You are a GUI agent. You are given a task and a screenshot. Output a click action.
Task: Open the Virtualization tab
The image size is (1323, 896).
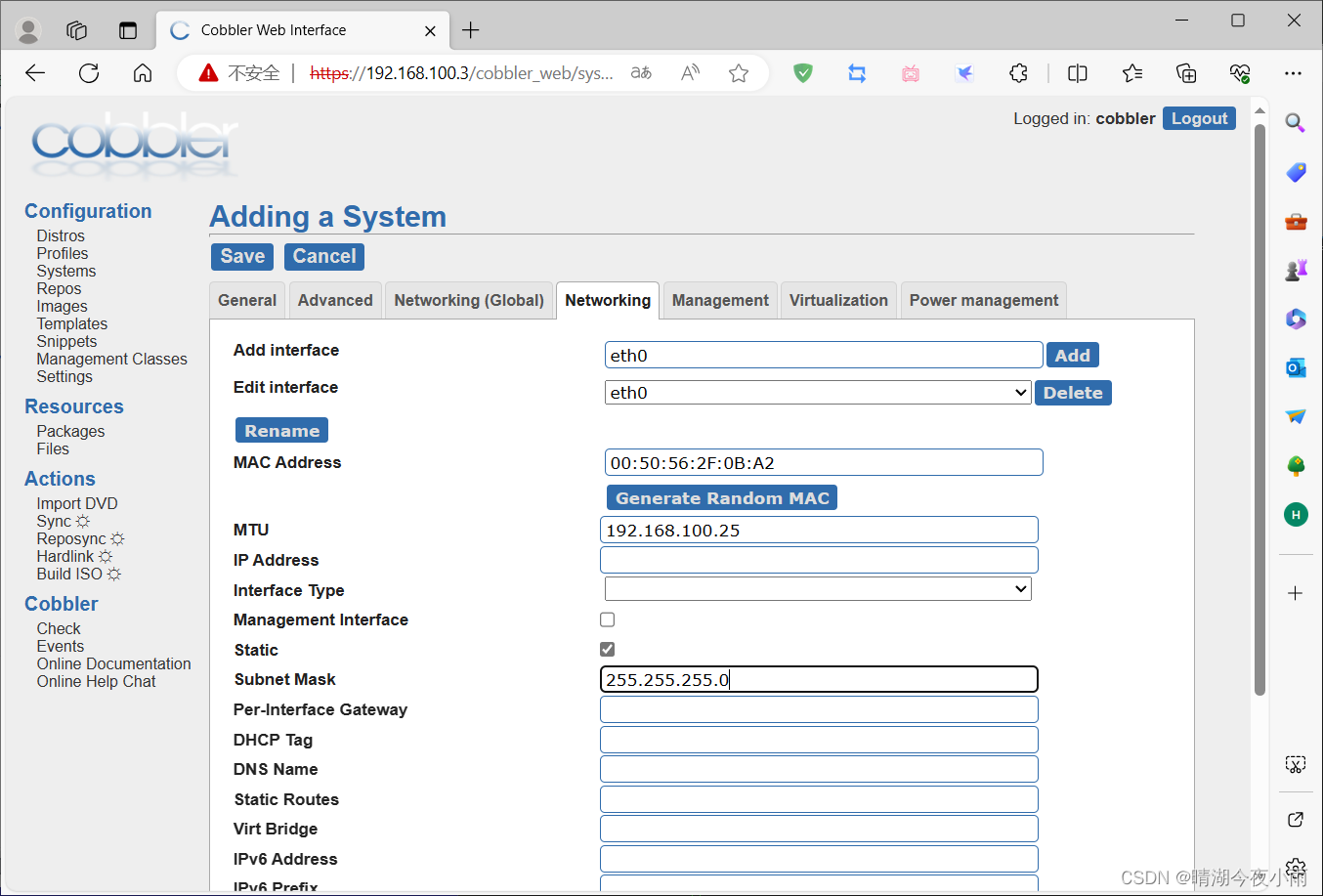[838, 301]
